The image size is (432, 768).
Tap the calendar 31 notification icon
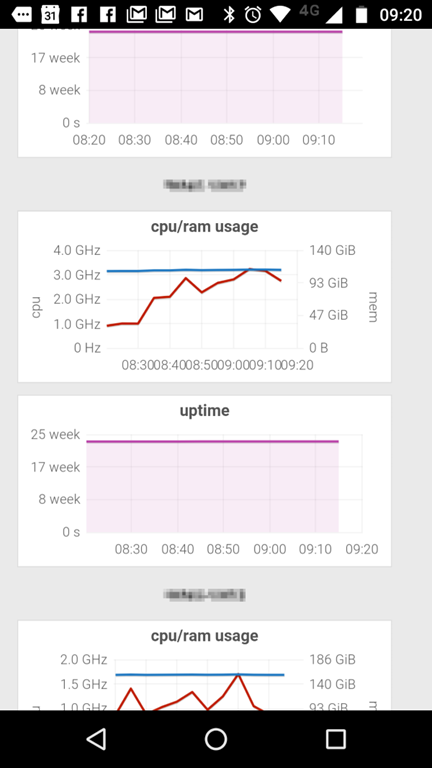tap(50, 15)
